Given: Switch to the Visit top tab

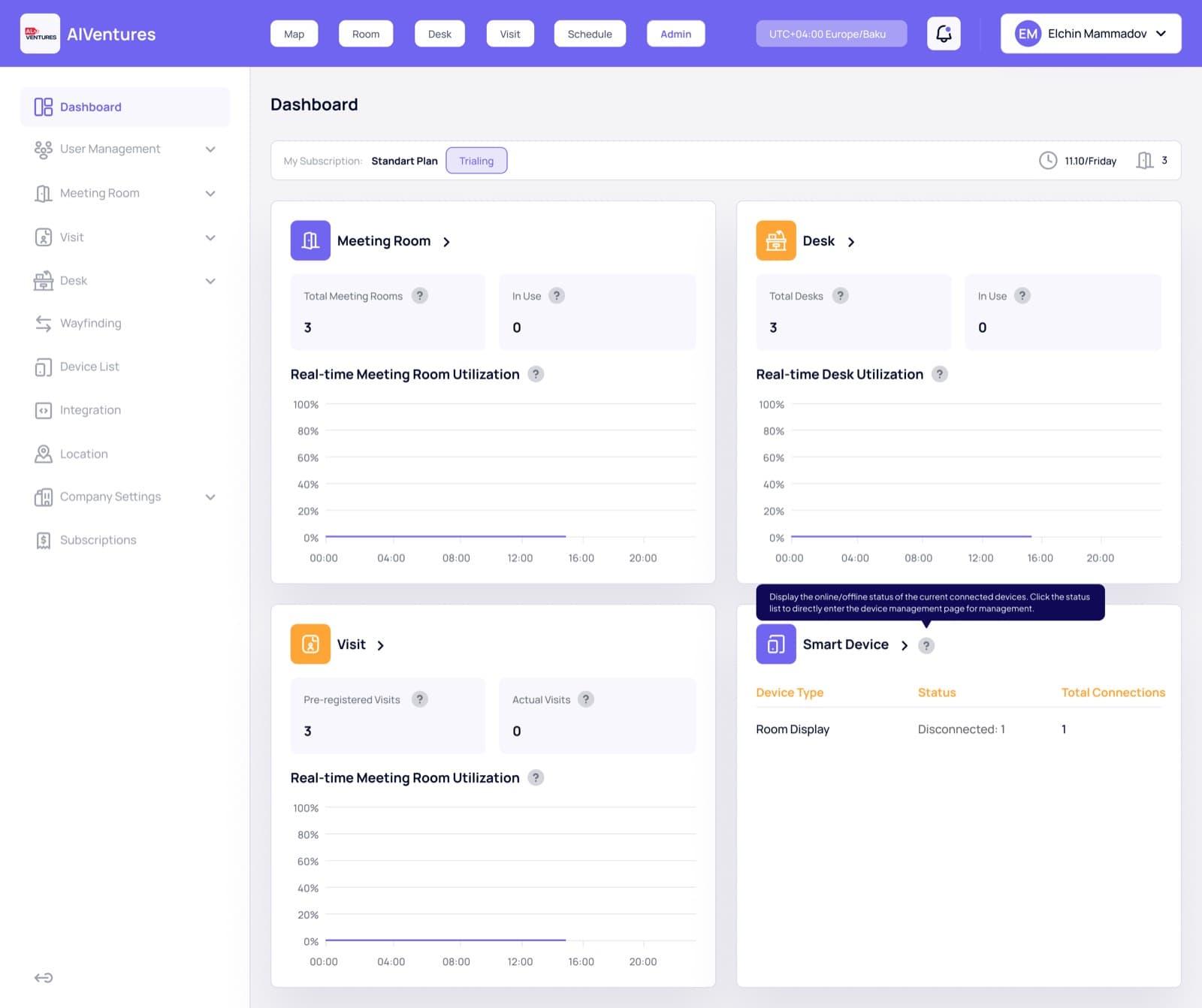Looking at the screenshot, I should coord(510,34).
